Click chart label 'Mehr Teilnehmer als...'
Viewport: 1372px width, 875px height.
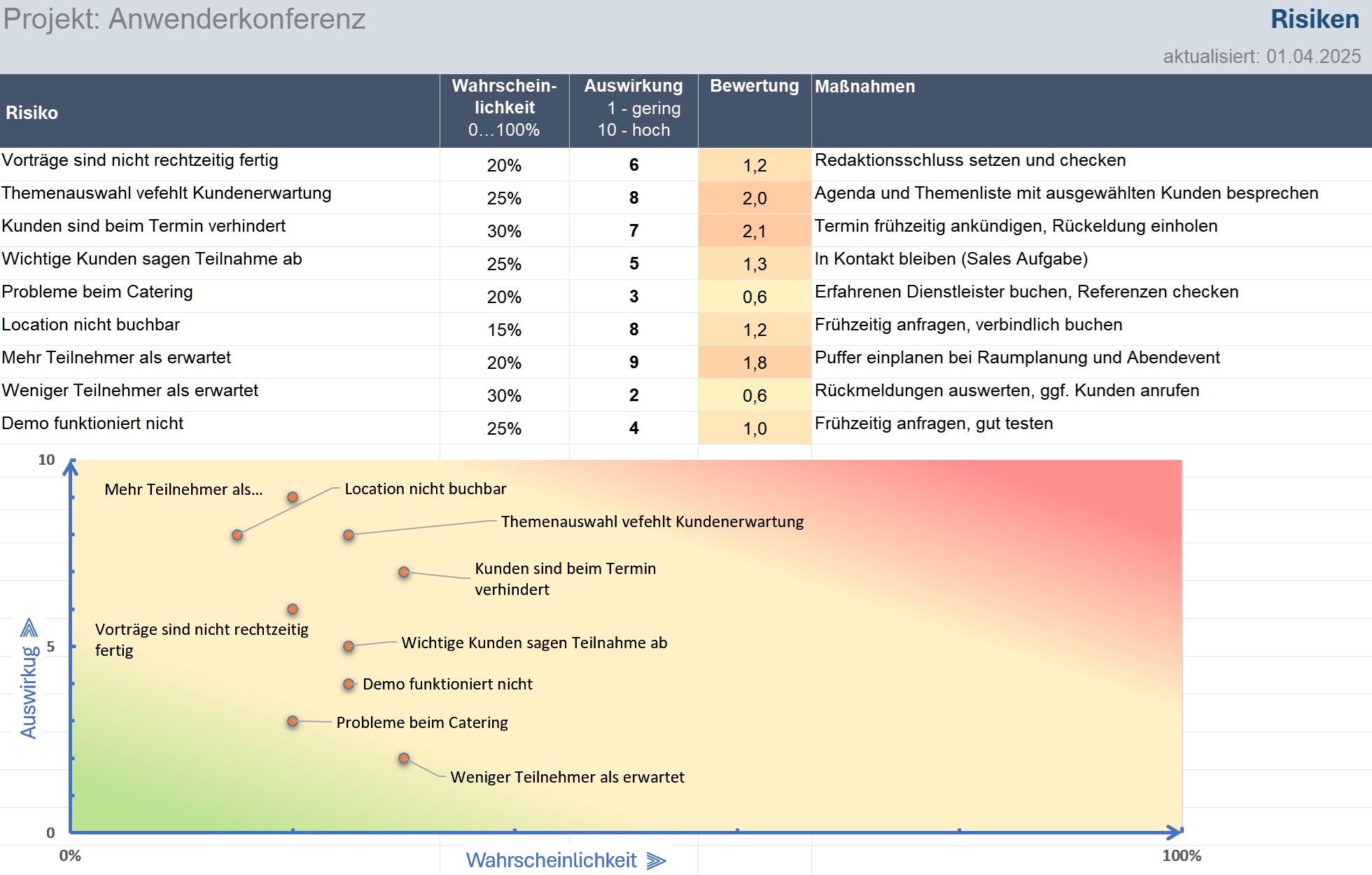point(183,489)
